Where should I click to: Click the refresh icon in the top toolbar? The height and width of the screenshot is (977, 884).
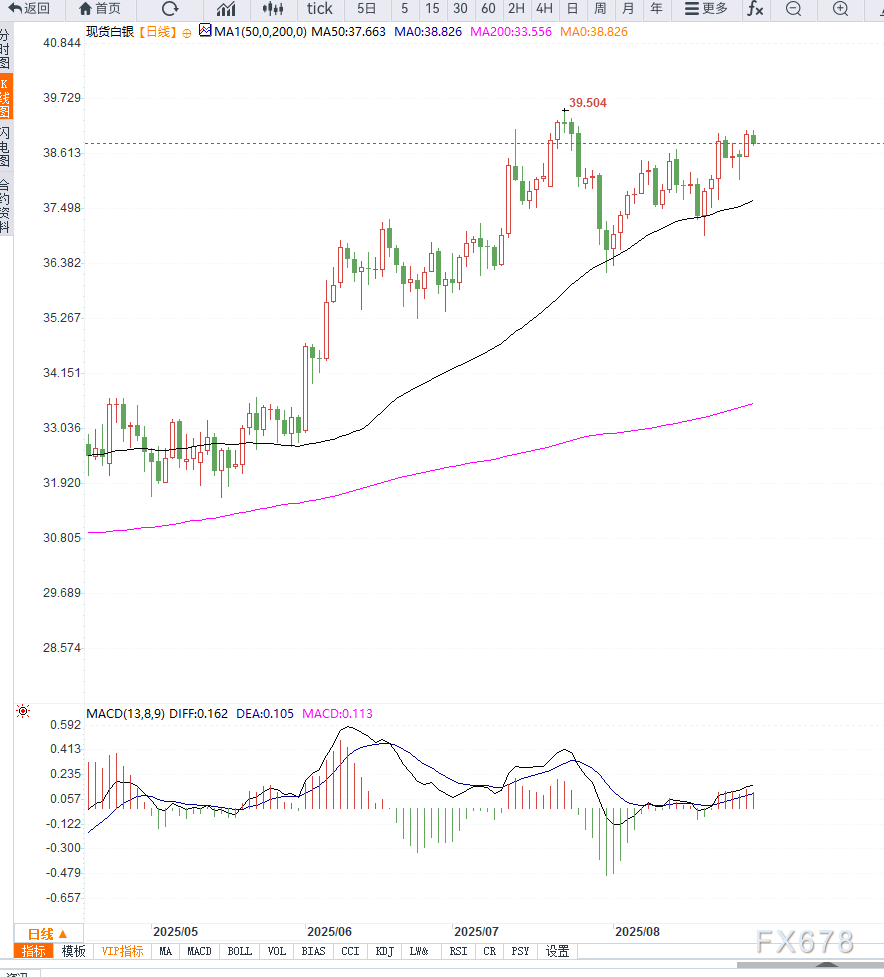171,9
